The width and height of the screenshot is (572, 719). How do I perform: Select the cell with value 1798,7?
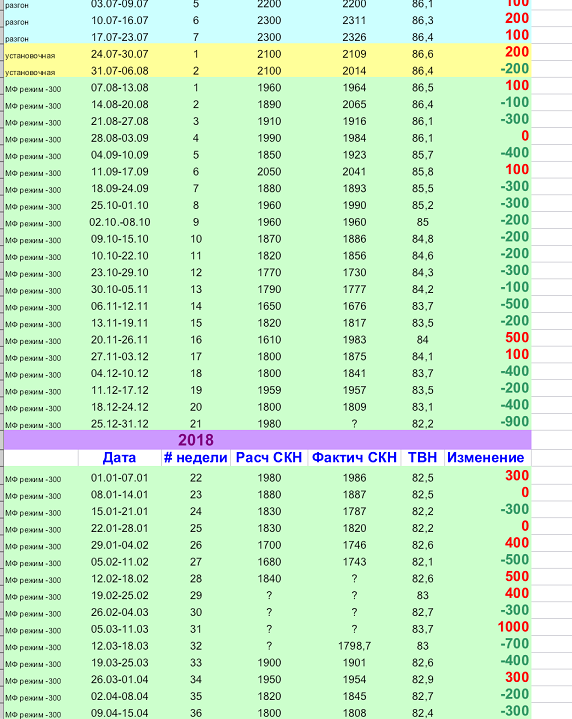(x=354, y=646)
